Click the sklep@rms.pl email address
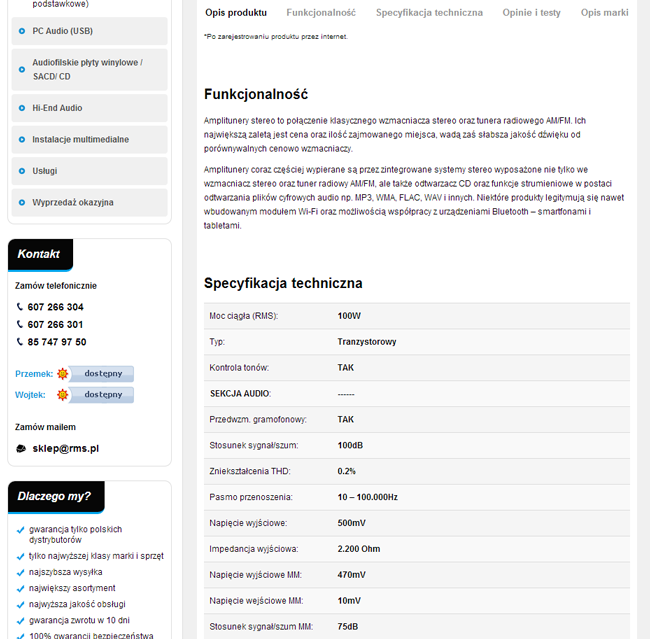 pyautogui.click(x=65, y=449)
